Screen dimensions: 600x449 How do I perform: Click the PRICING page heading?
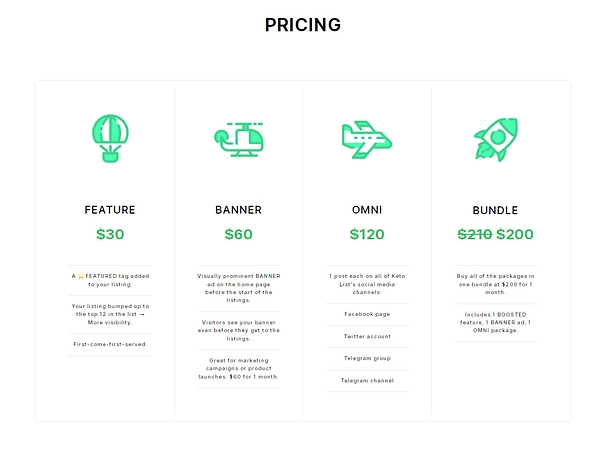coord(303,25)
